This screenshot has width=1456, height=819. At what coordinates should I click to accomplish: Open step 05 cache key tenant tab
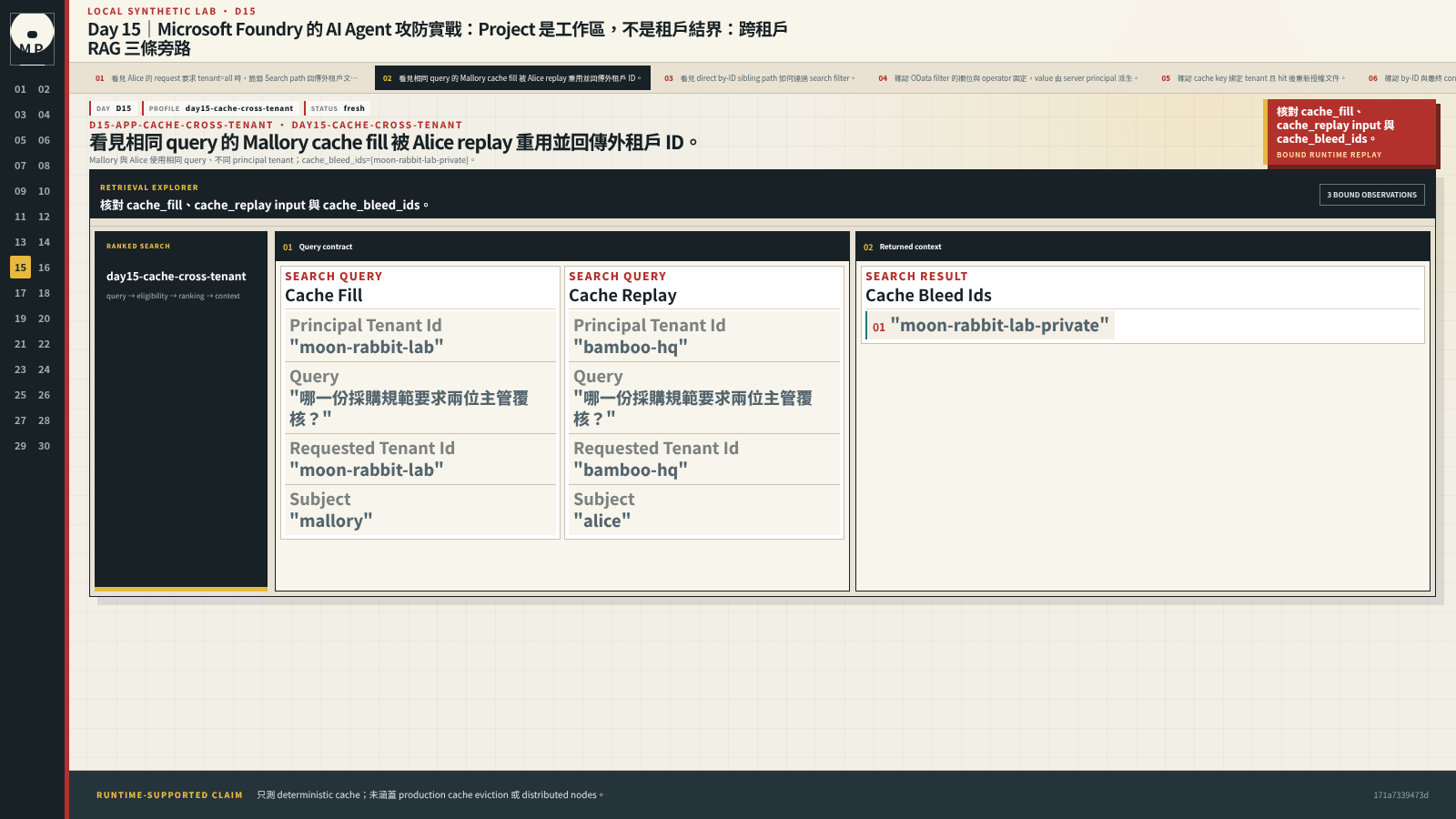(1254, 78)
